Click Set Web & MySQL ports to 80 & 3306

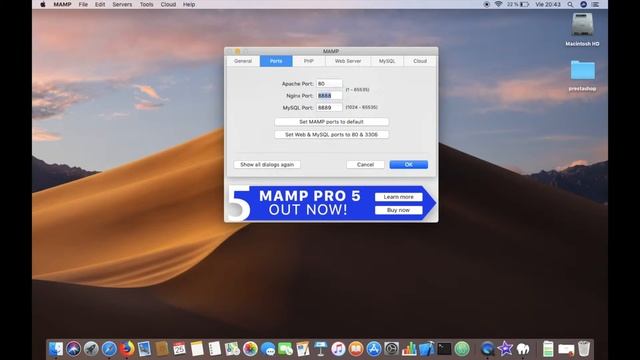[x=331, y=134]
